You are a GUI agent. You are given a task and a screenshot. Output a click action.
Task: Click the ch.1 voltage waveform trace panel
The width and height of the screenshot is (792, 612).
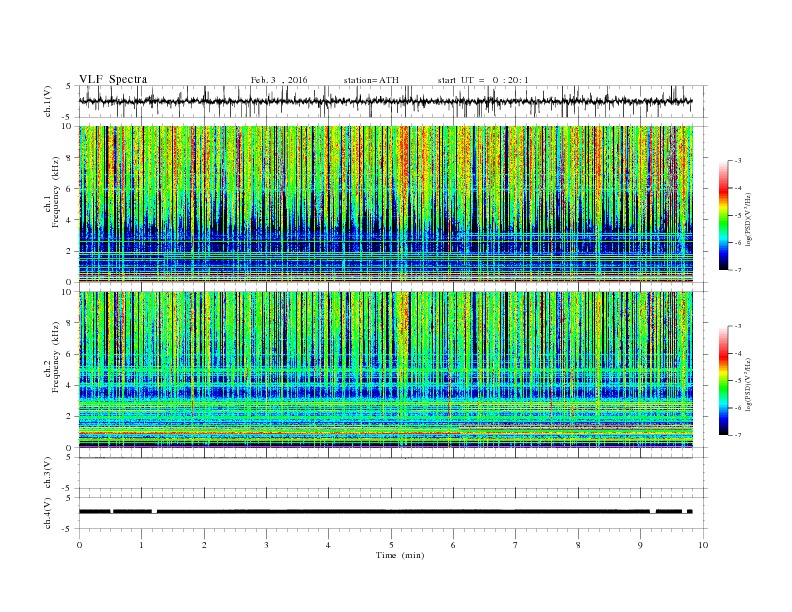393,101
